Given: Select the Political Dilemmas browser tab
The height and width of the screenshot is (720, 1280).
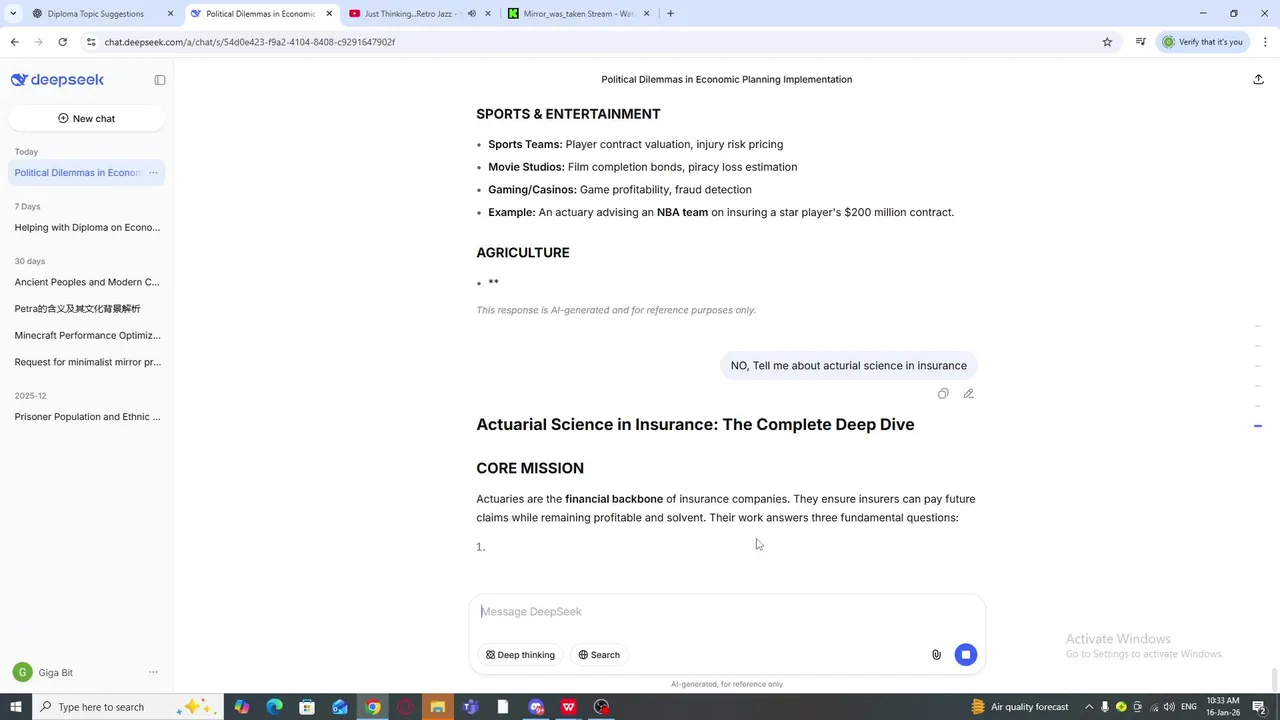Looking at the screenshot, I should (x=260, y=14).
